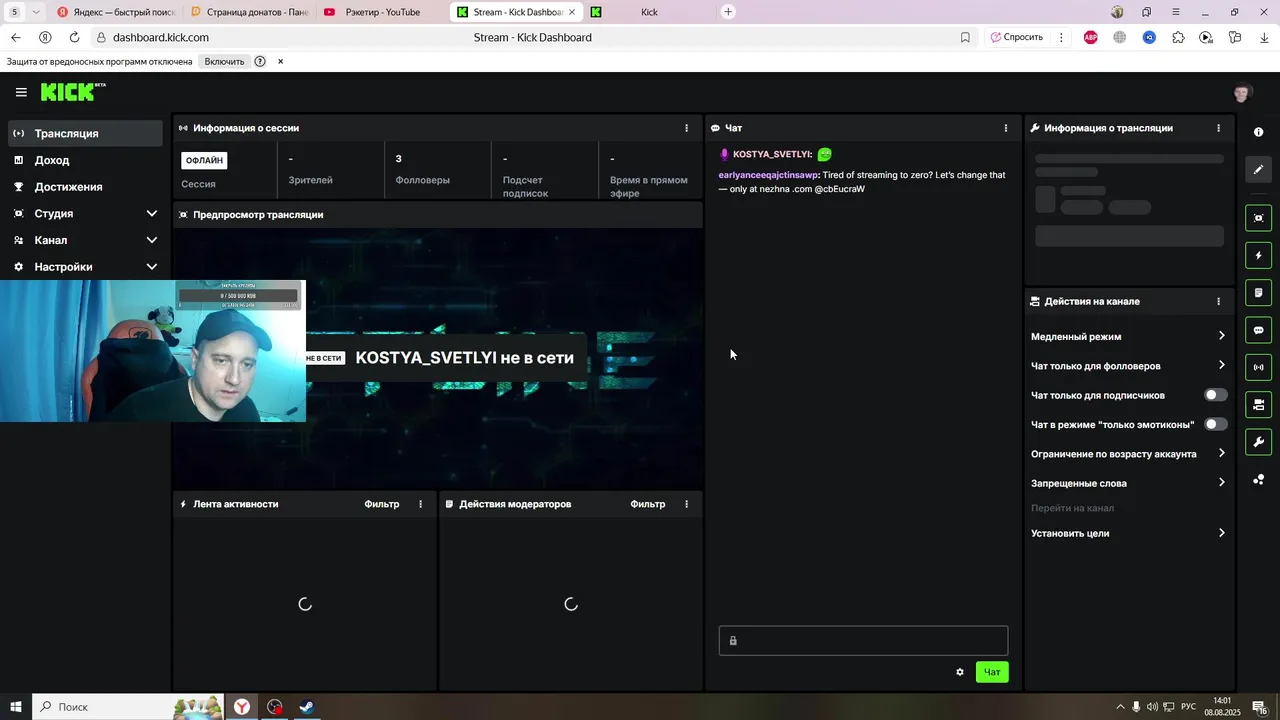Click the AdBlock Plus extension icon
Screen dimensions: 1280x720
(1091, 37)
